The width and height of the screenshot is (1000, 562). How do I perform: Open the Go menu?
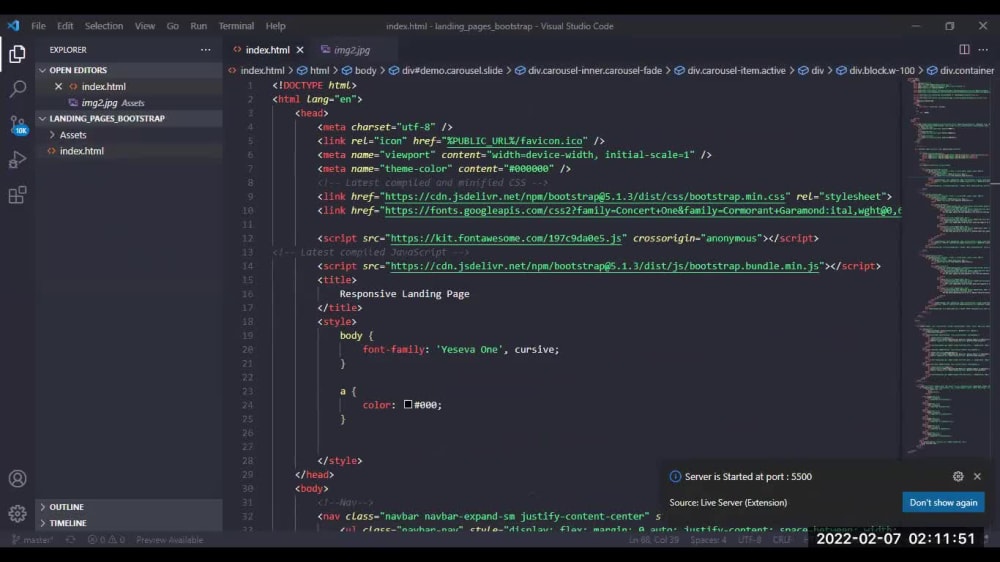173,26
